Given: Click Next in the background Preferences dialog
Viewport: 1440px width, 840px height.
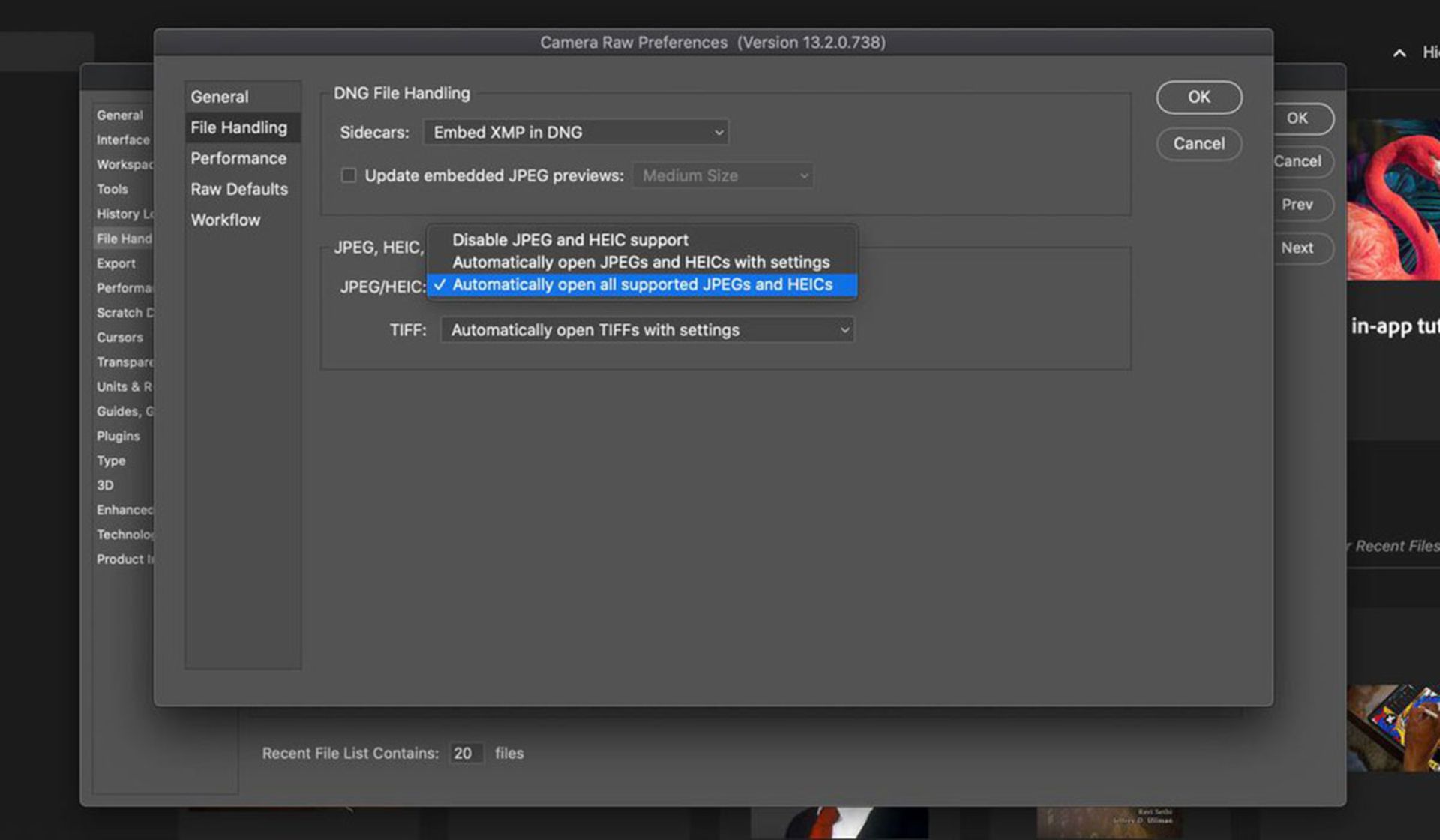Looking at the screenshot, I should coord(1297,248).
